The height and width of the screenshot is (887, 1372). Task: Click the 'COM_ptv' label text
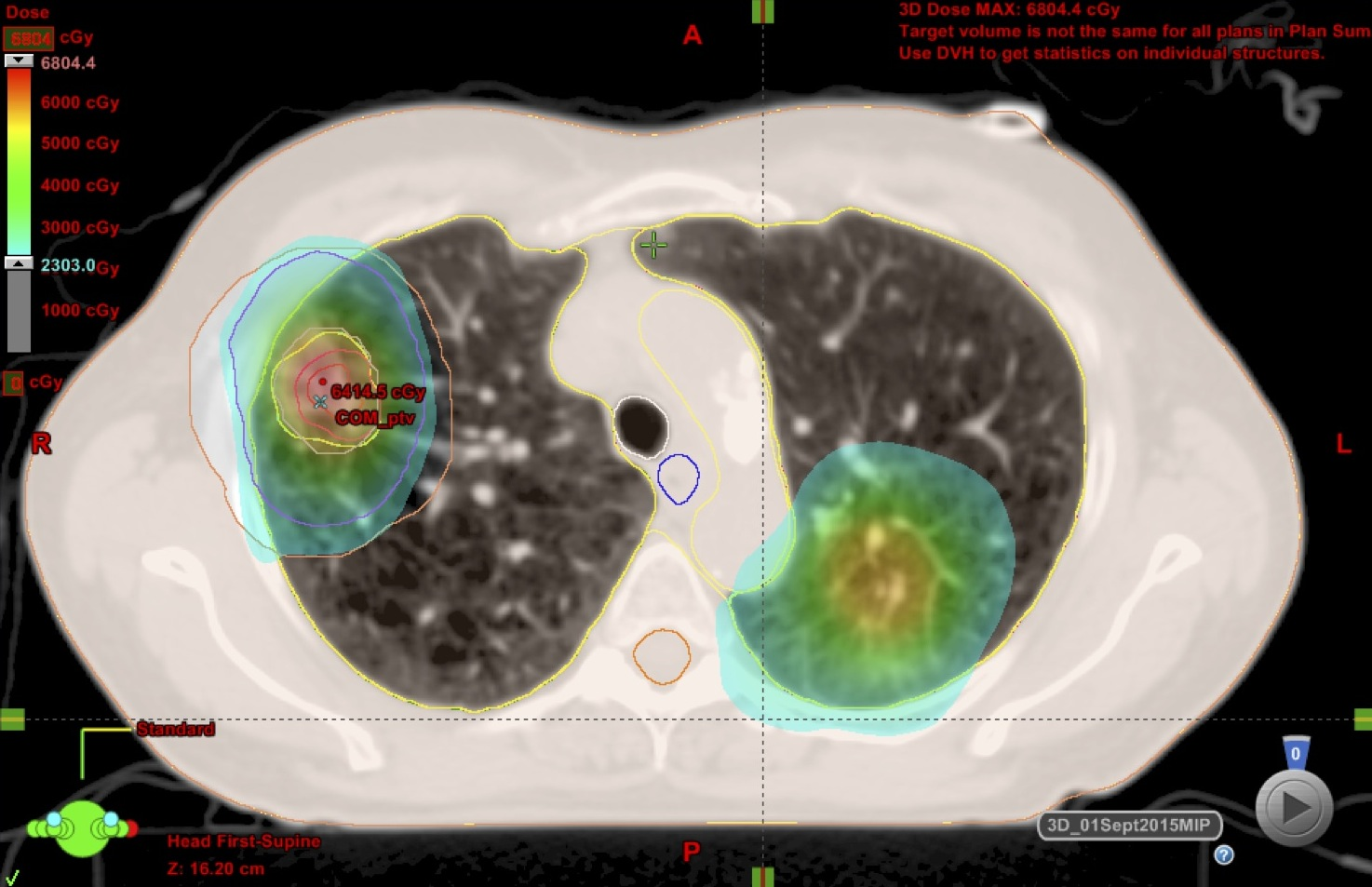click(x=375, y=418)
